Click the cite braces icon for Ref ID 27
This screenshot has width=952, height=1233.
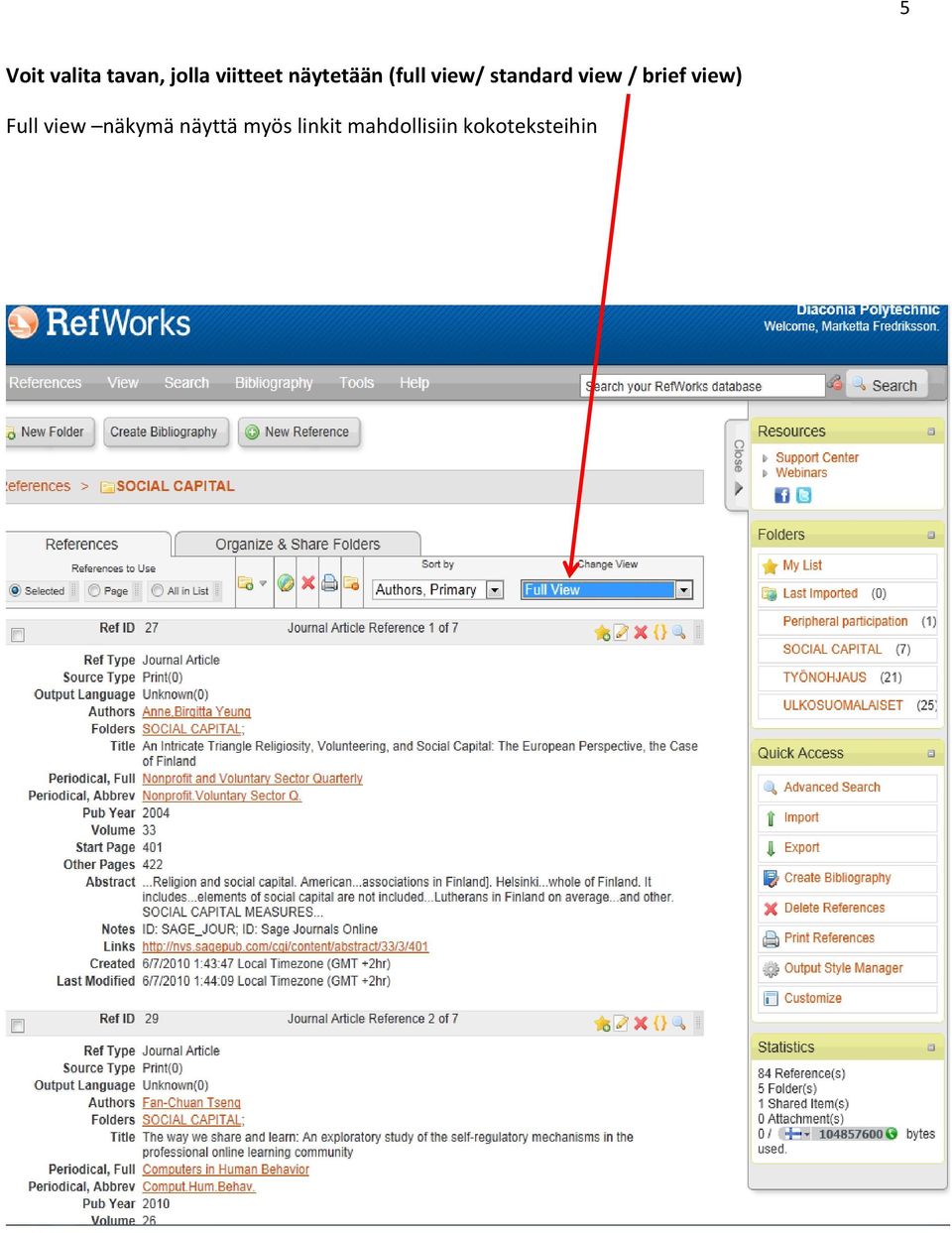[659, 633]
